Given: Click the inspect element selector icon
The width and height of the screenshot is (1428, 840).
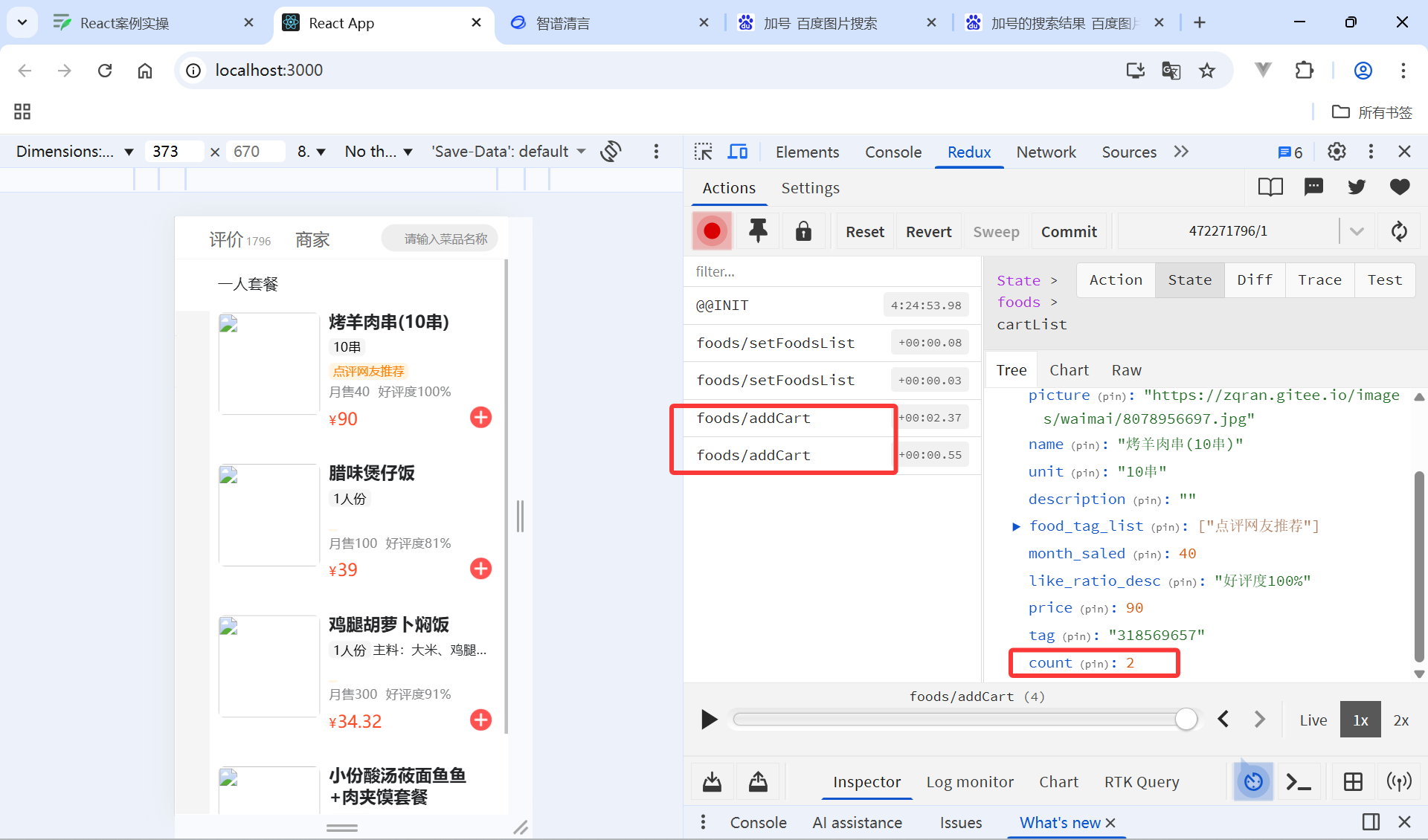Looking at the screenshot, I should click(x=703, y=152).
